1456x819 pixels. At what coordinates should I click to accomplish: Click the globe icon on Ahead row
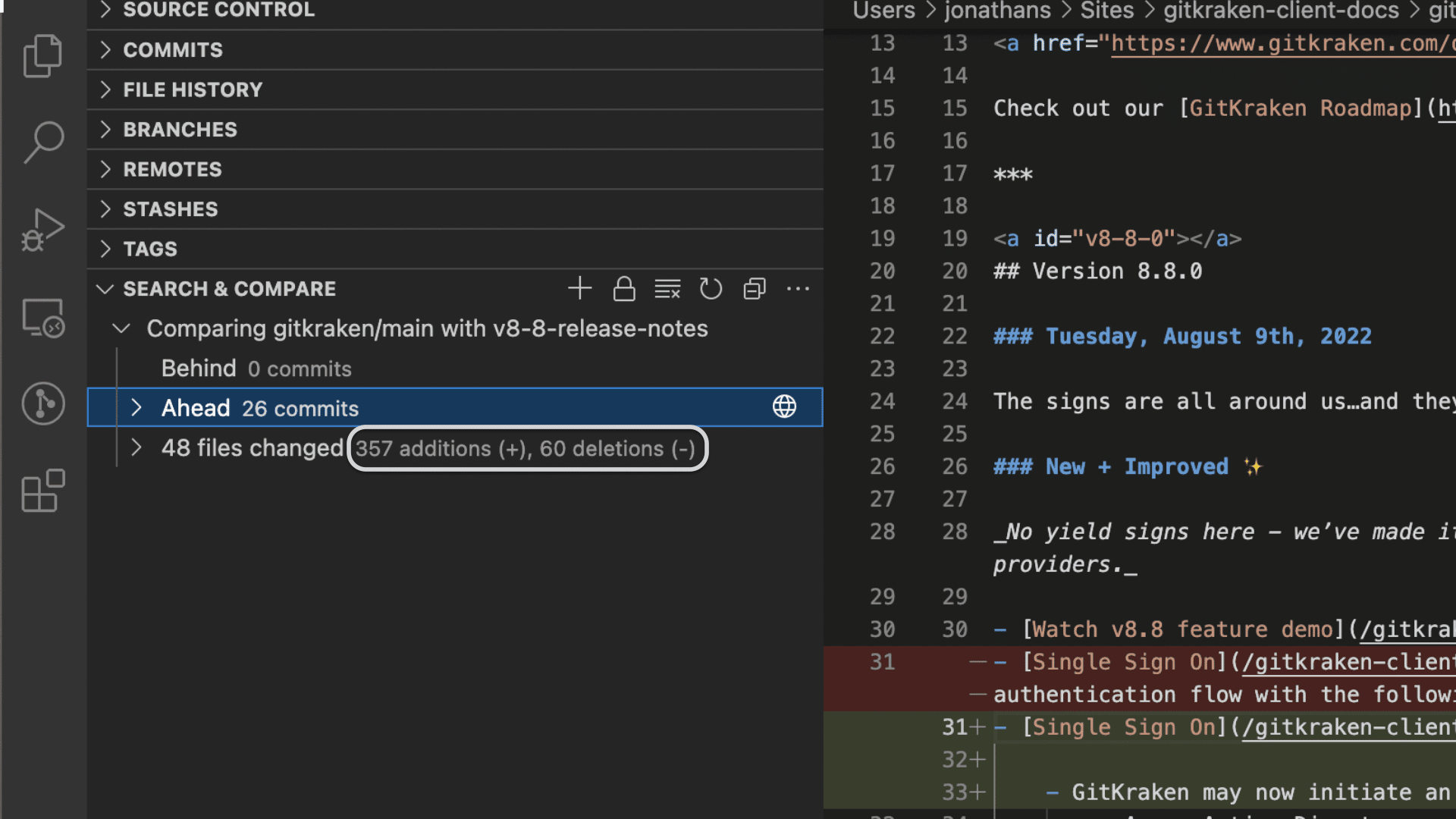point(784,407)
